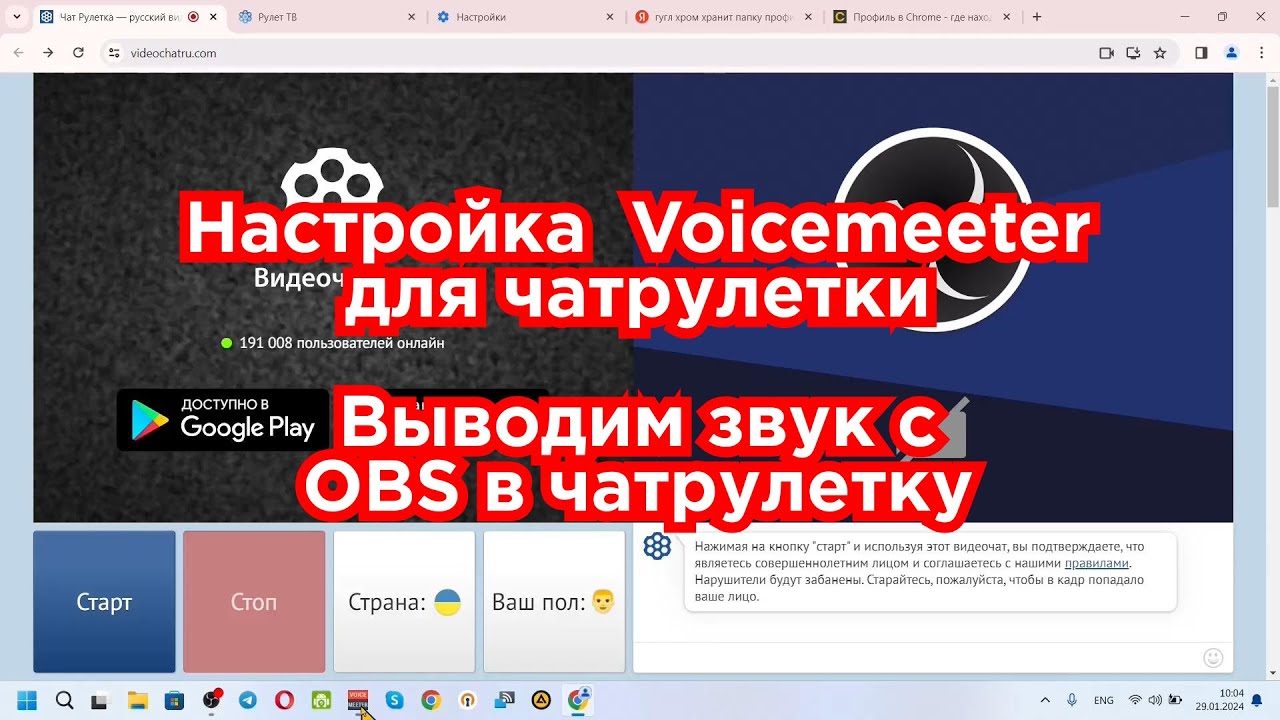Viewport: 1280px width, 720px height.
Task: Open the plain Chrome taskbar icon
Action: click(431, 700)
